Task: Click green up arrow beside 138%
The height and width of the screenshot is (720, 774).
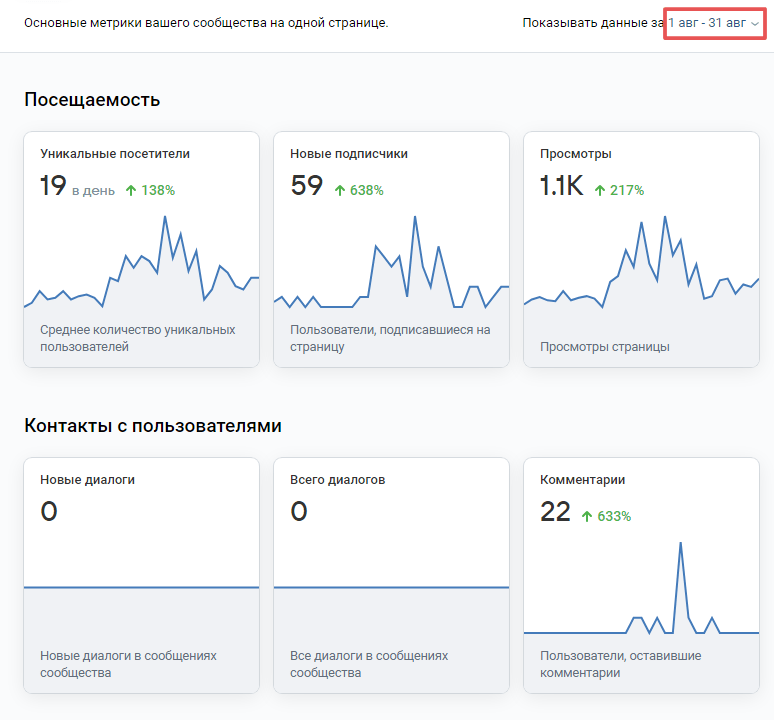Action: (x=131, y=190)
